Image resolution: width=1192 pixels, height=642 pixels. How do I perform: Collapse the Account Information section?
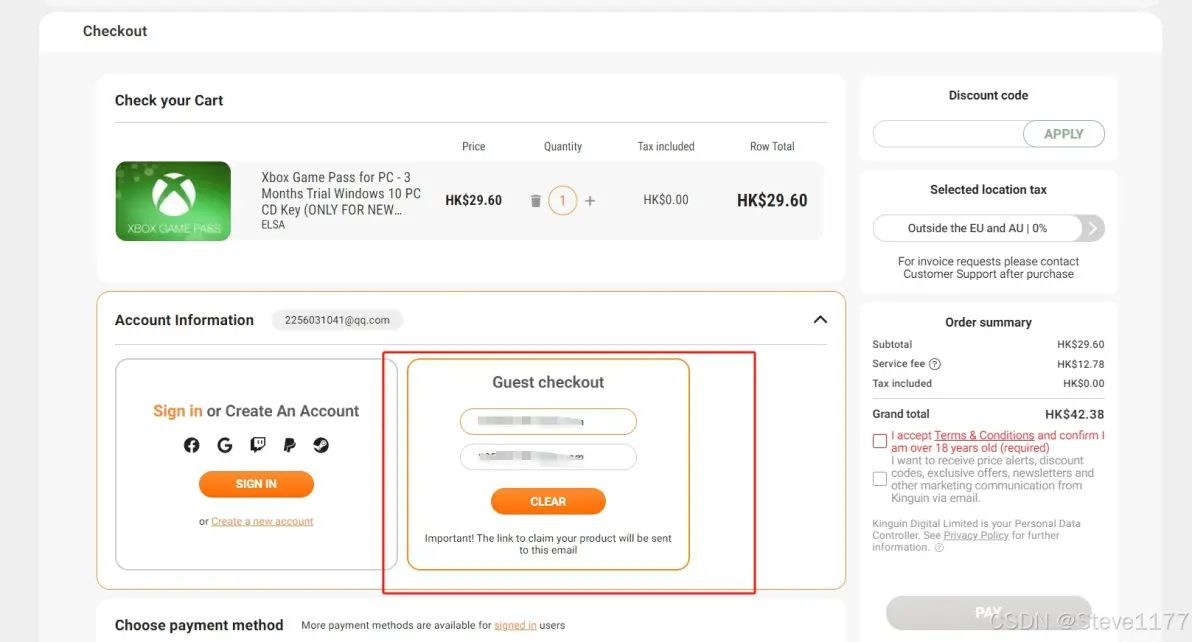pos(820,320)
